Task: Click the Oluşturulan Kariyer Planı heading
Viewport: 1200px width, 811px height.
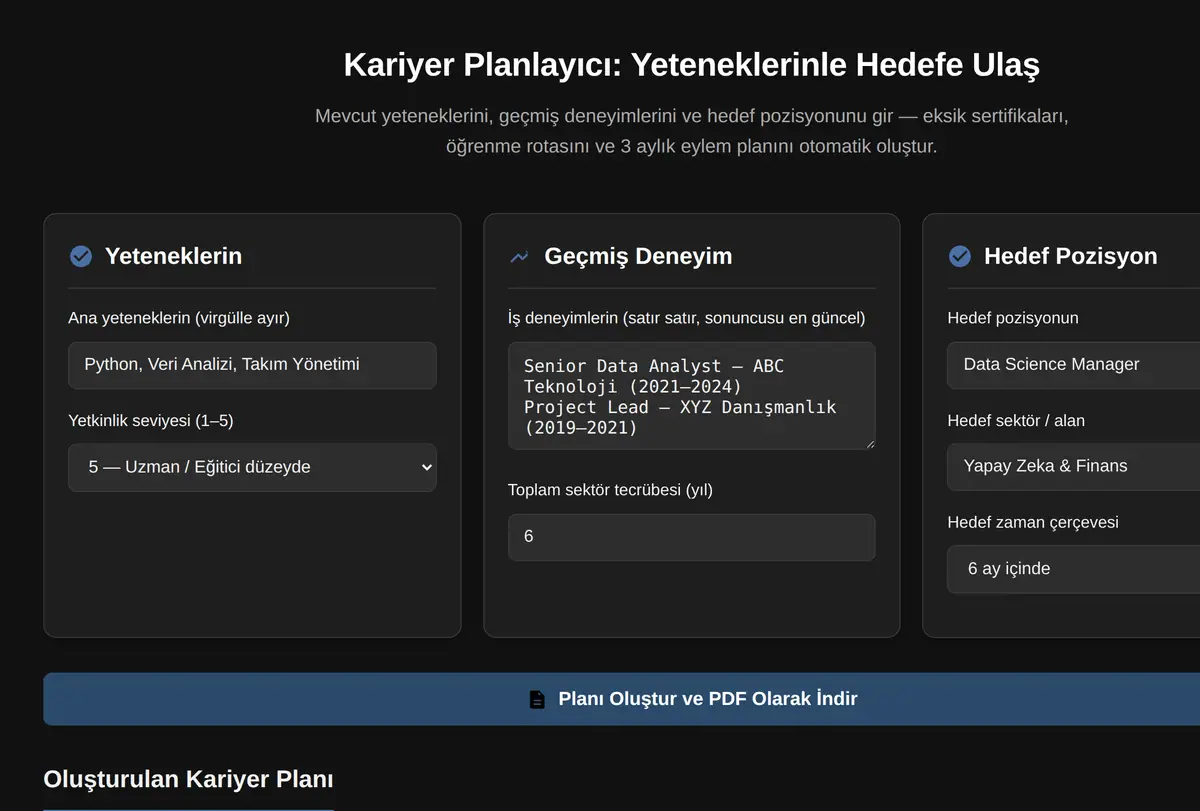Action: coord(188,779)
